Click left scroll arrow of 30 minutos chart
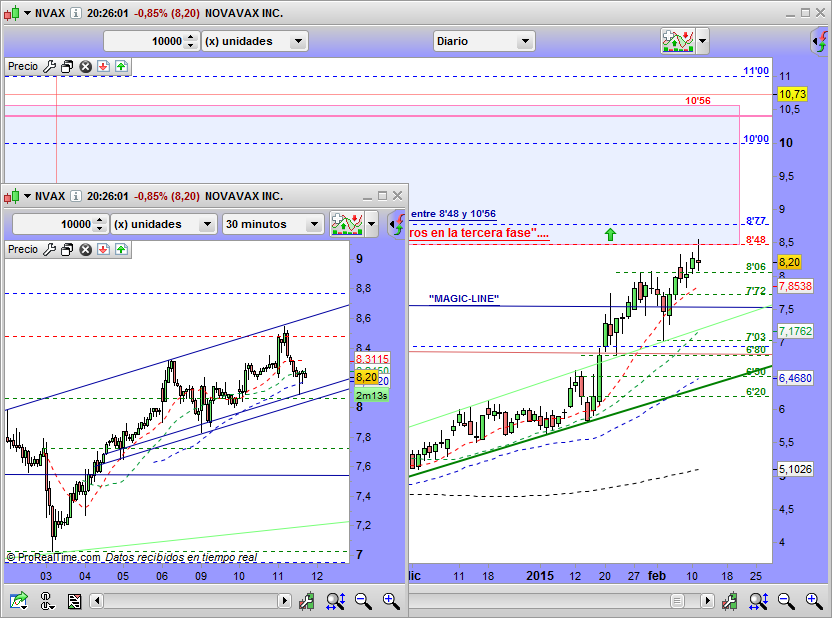This screenshot has height=618, width=832. (x=97, y=601)
